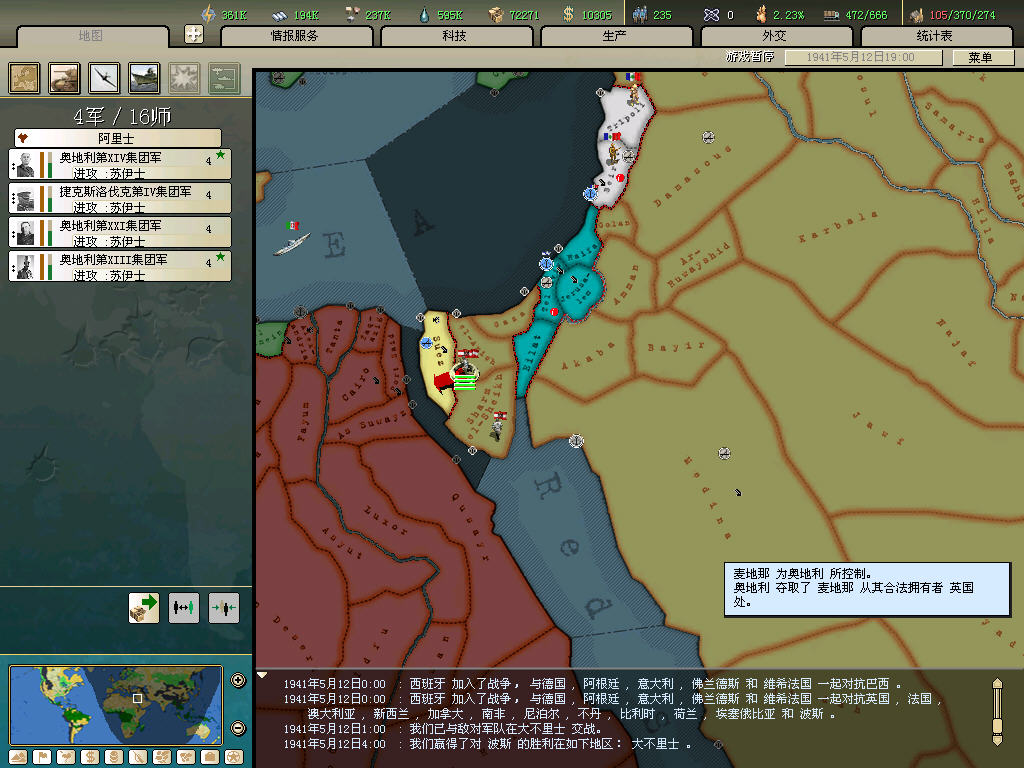Viewport: 1024px width, 768px height.
Task: Select the 地图 tab
Action: point(92,36)
